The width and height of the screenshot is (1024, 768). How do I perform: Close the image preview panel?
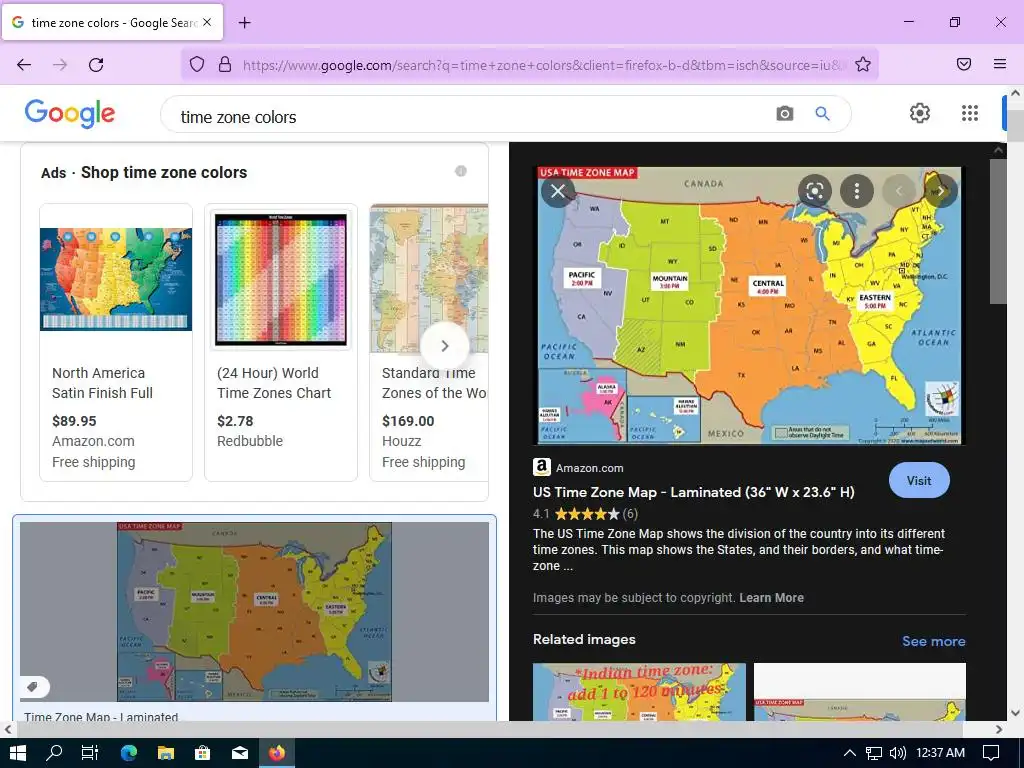pos(558,191)
